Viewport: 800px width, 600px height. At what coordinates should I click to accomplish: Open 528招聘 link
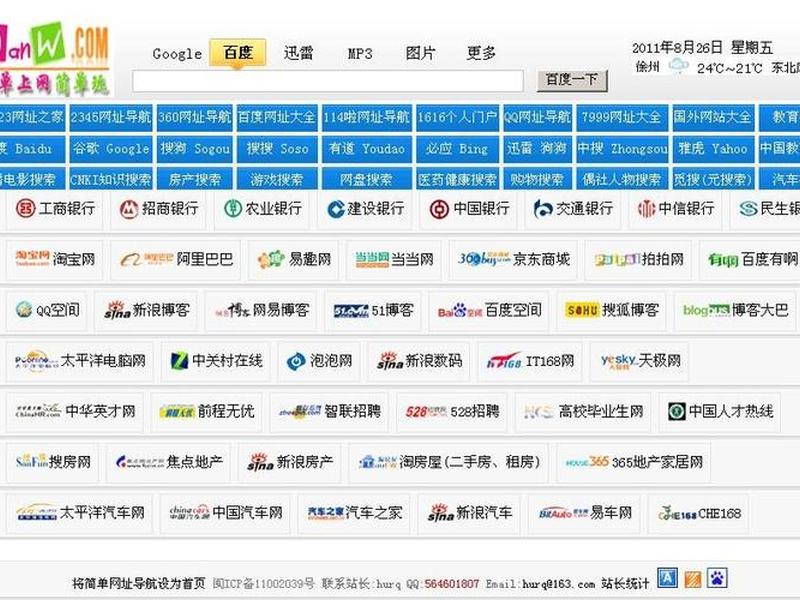click(452, 411)
